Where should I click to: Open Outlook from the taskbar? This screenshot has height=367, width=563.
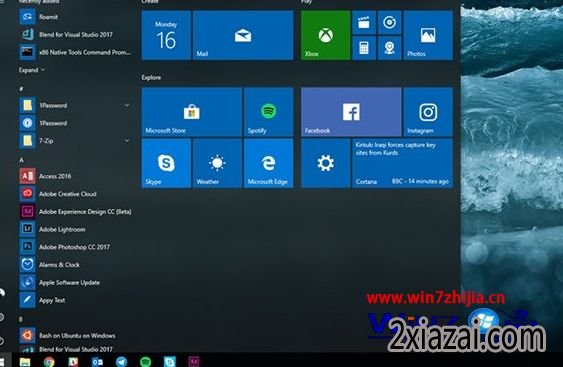(97, 361)
